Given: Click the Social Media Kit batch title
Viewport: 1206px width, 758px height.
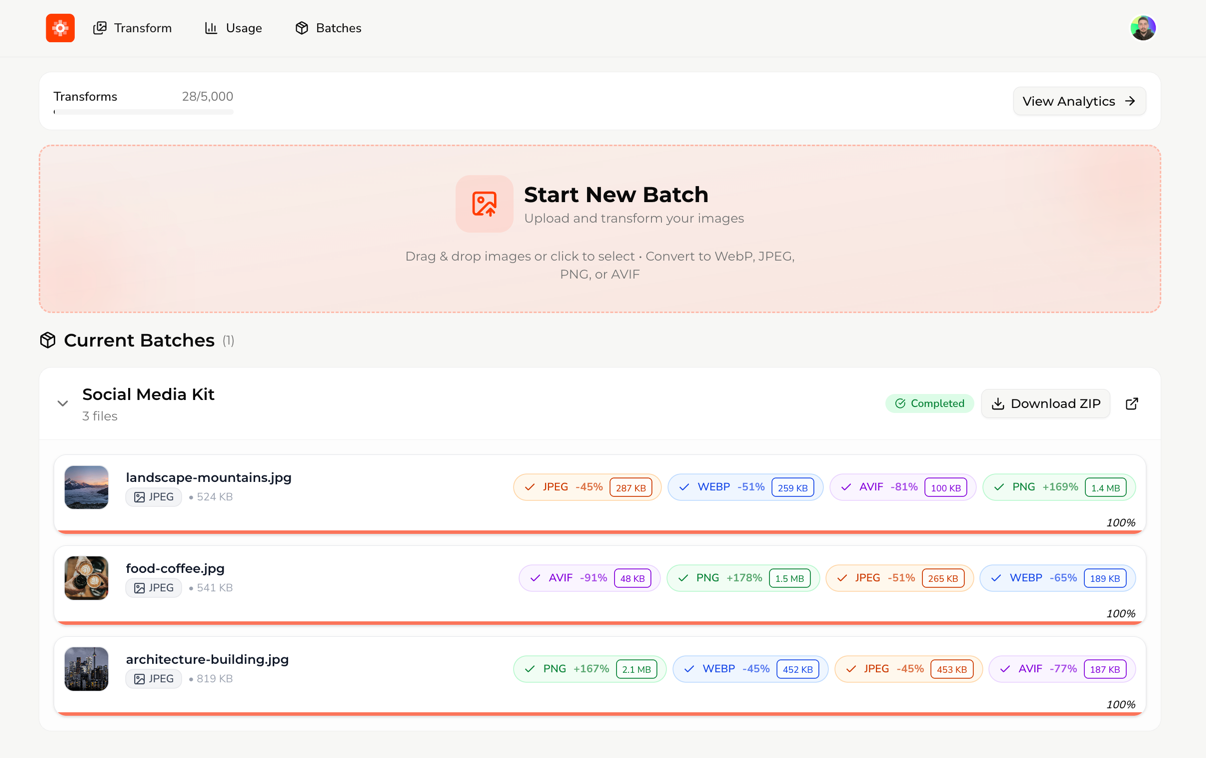Looking at the screenshot, I should (x=148, y=394).
